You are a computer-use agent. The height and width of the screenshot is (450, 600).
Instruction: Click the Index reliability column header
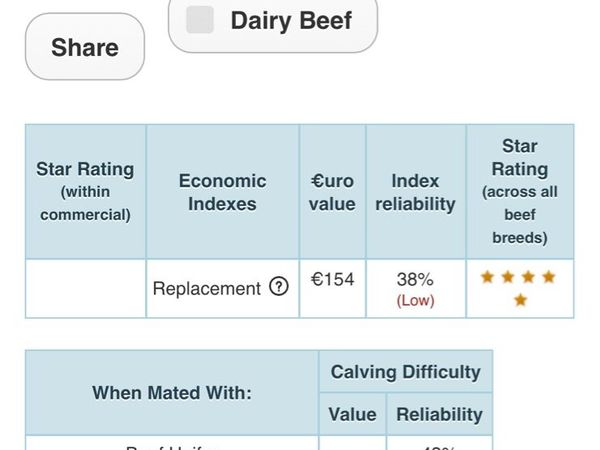pos(416,192)
